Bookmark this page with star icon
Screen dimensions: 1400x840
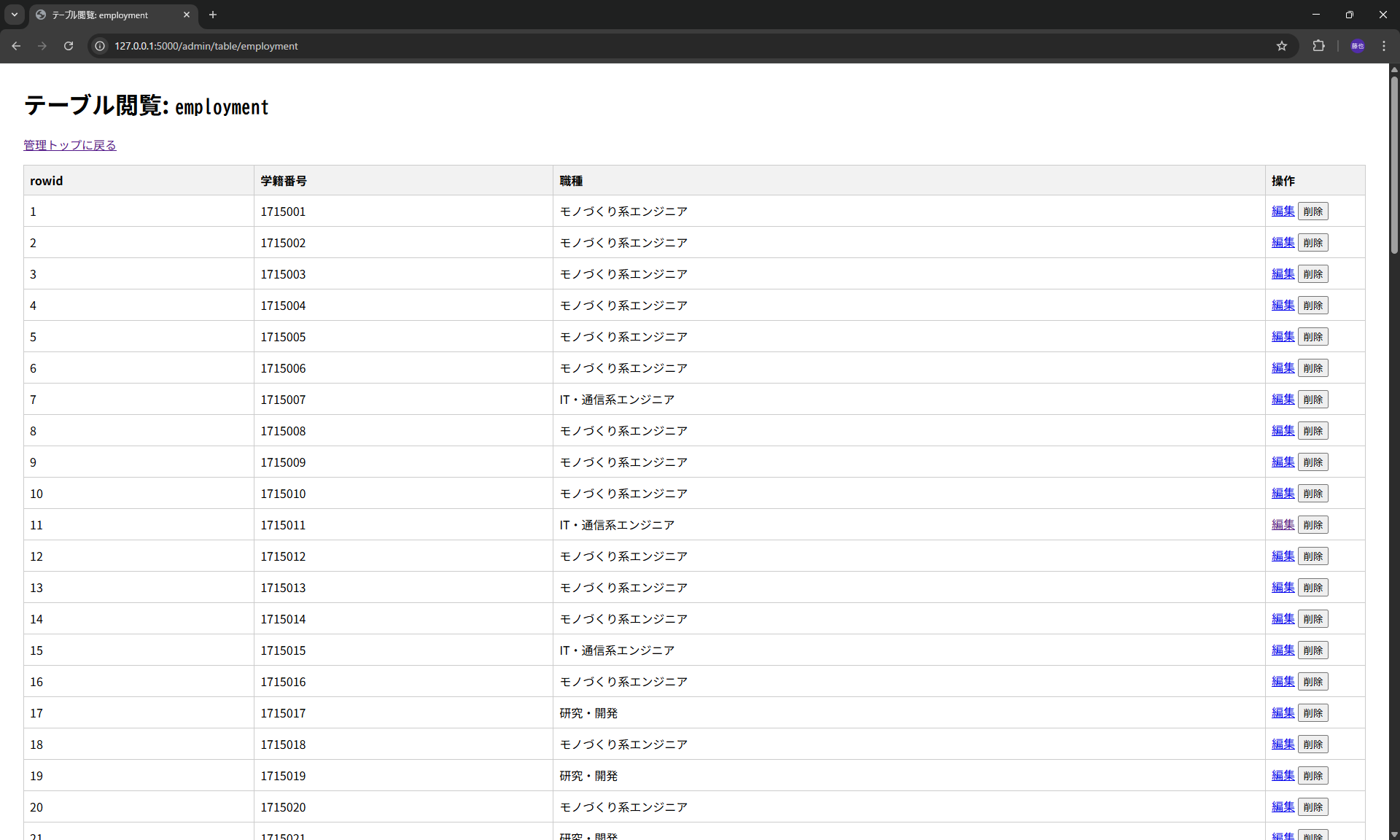pyautogui.click(x=1282, y=46)
